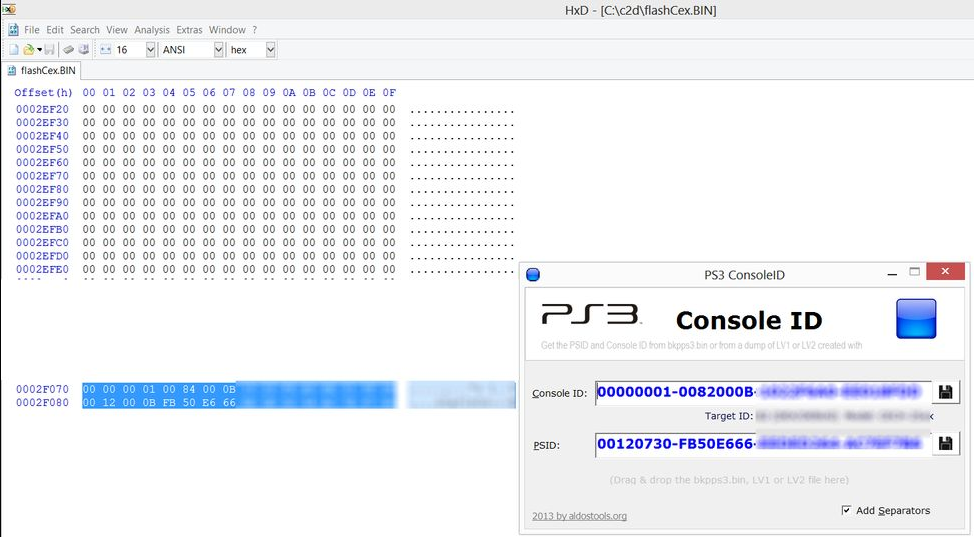Open the Edit menu

pos(55,30)
